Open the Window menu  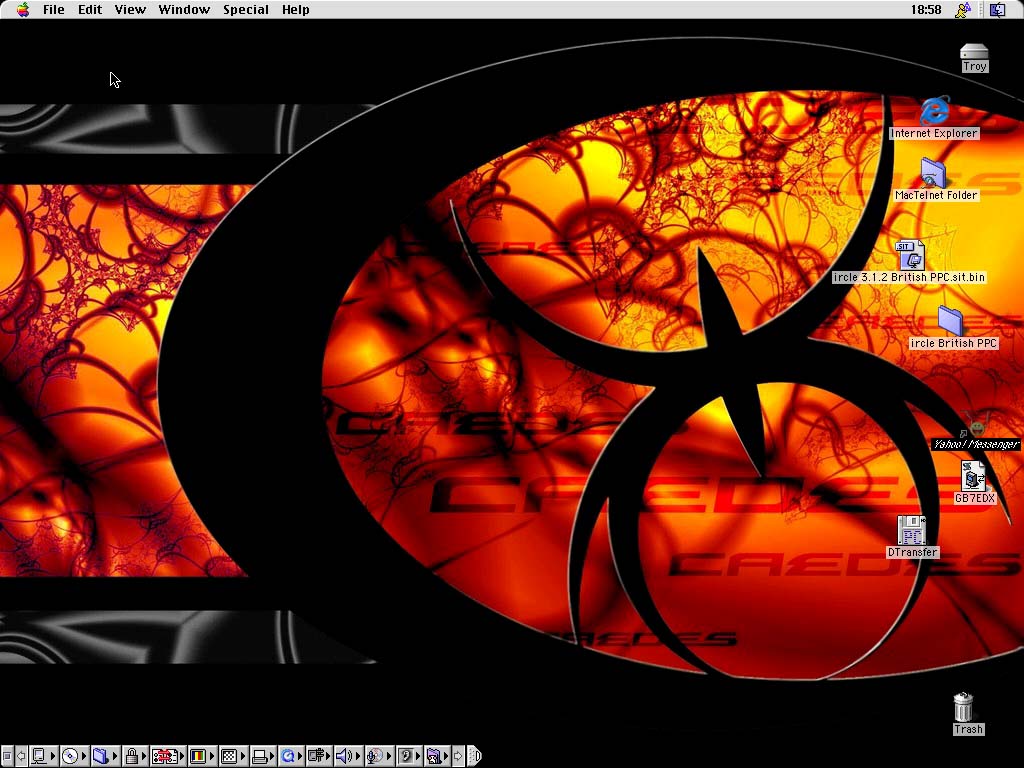pyautogui.click(x=184, y=9)
